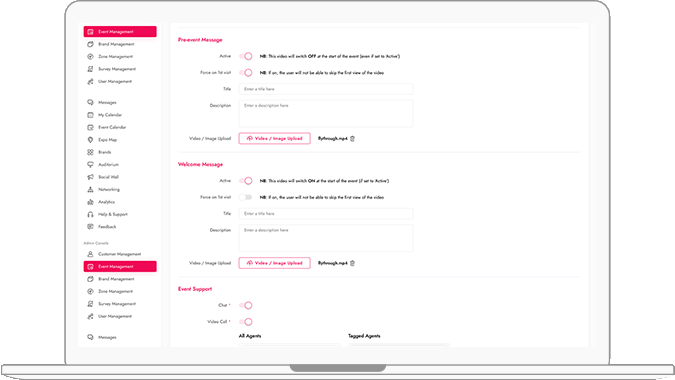
Task: Click the Event Support heading
Action: (195, 289)
